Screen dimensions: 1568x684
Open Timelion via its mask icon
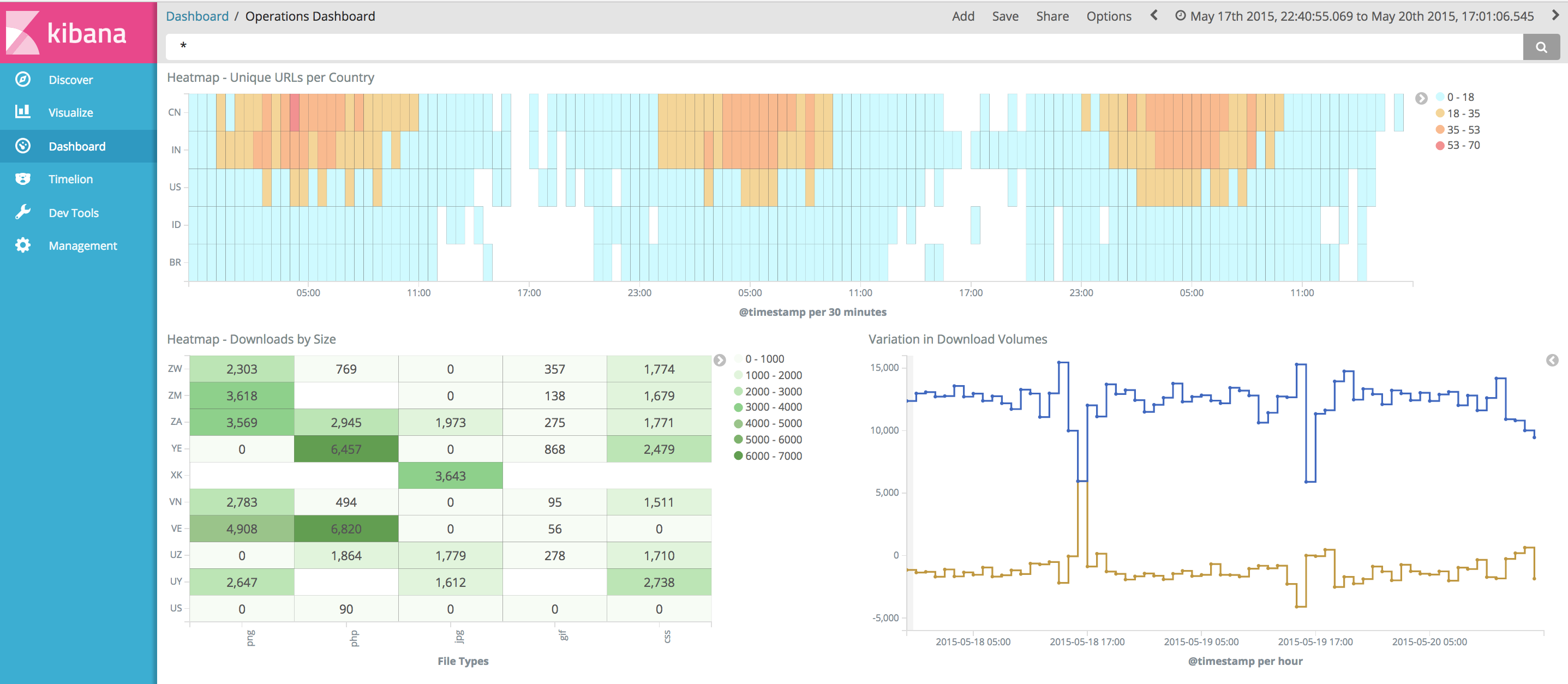coord(23,179)
